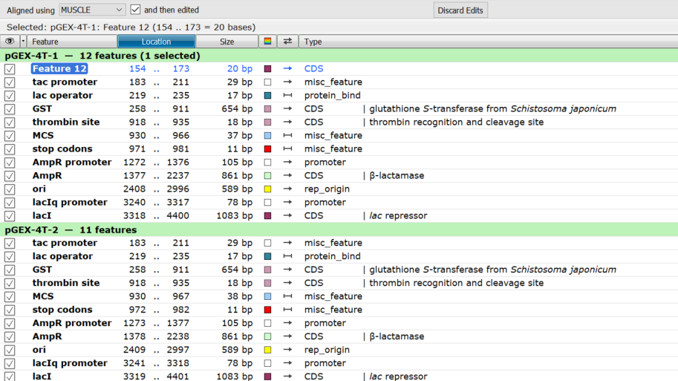This screenshot has width=678, height=381.
Task: Toggle the checkbox for MCS in pGEX-4T-2
Action: (10, 297)
